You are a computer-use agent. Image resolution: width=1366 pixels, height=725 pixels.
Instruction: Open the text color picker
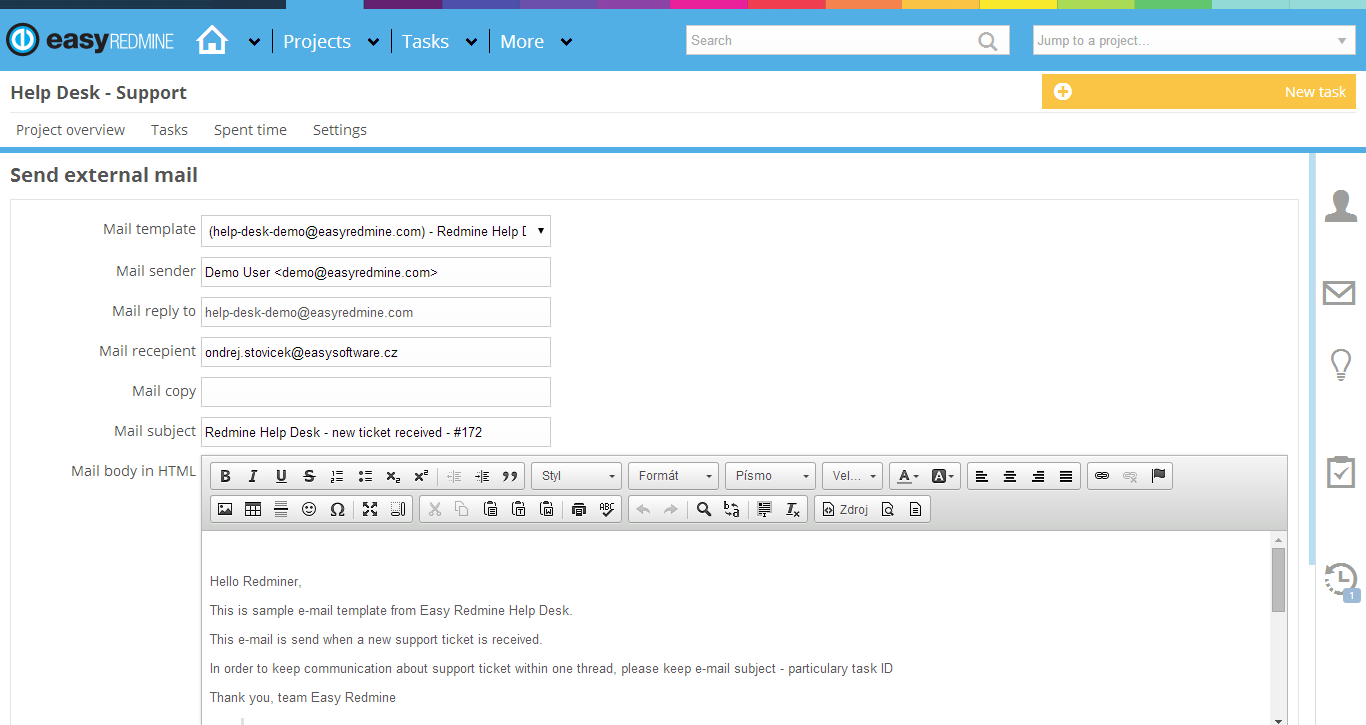pos(908,476)
